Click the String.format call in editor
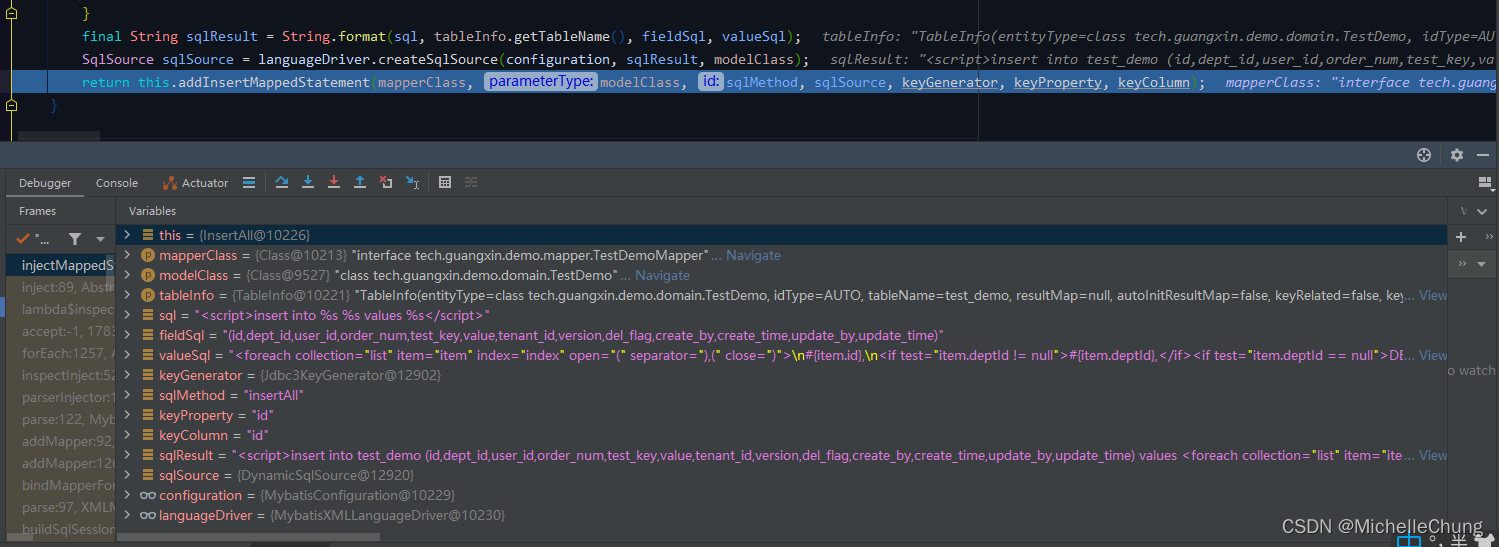 coord(336,37)
